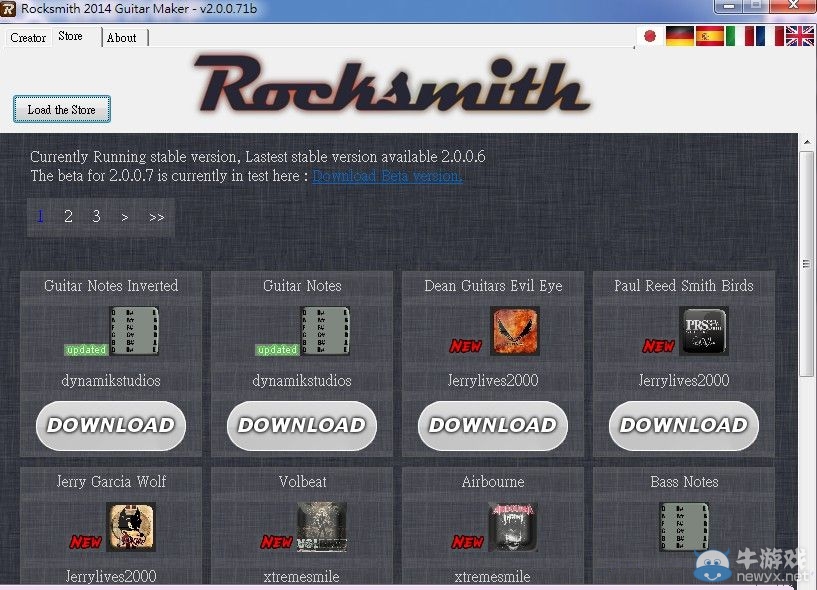Select the German flag language
Viewport: 817px width, 590px height.
click(x=679, y=36)
